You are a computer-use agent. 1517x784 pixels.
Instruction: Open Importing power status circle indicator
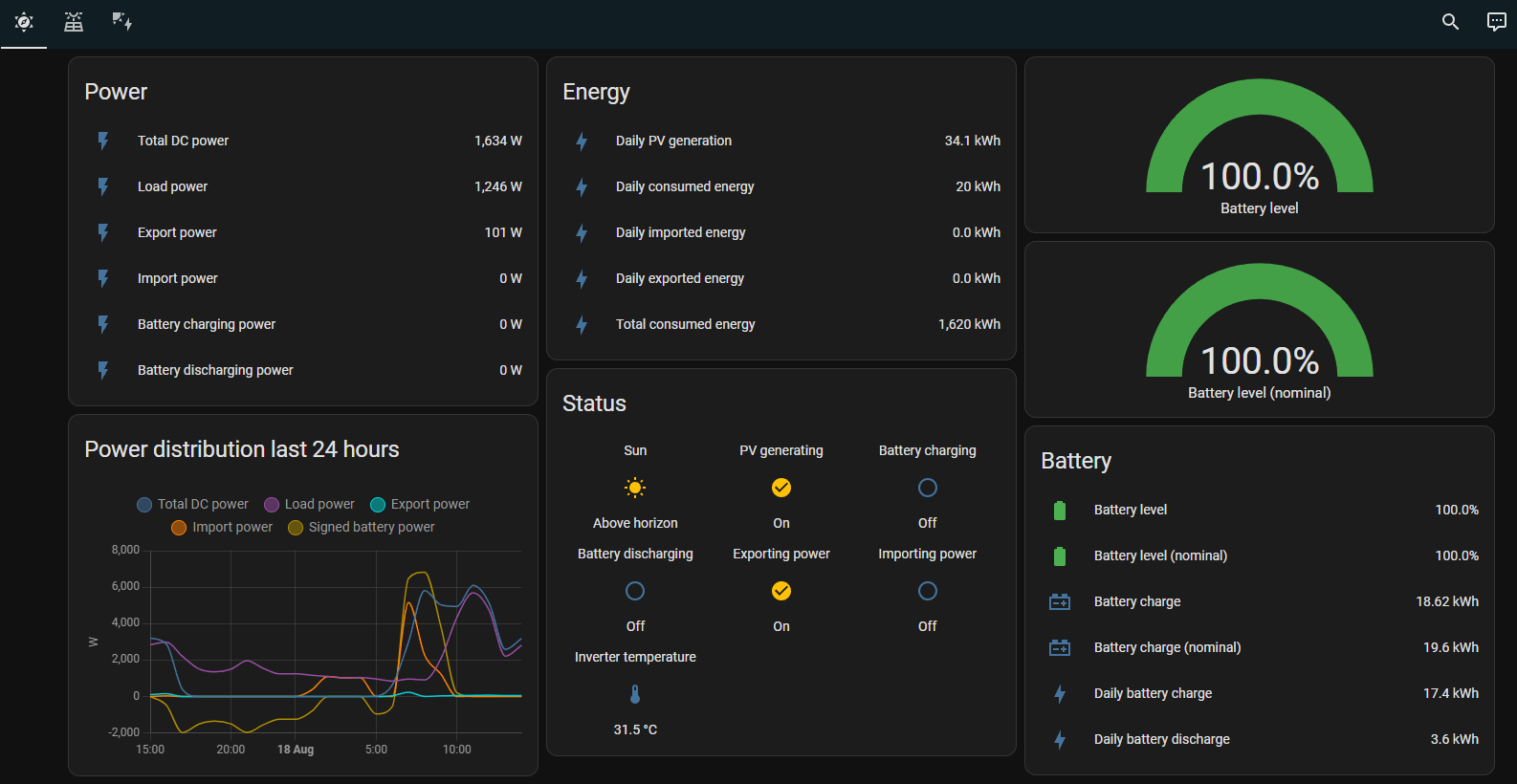[x=928, y=591]
